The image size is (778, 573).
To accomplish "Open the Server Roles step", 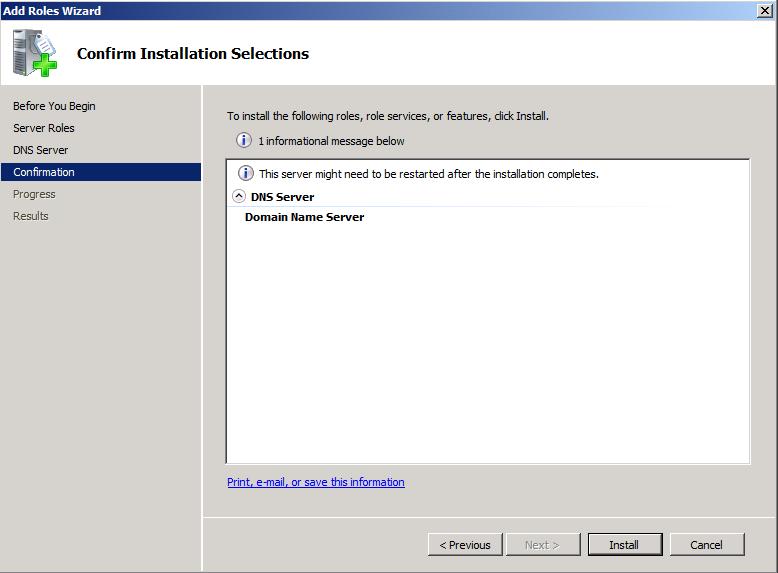I will (x=44, y=128).
